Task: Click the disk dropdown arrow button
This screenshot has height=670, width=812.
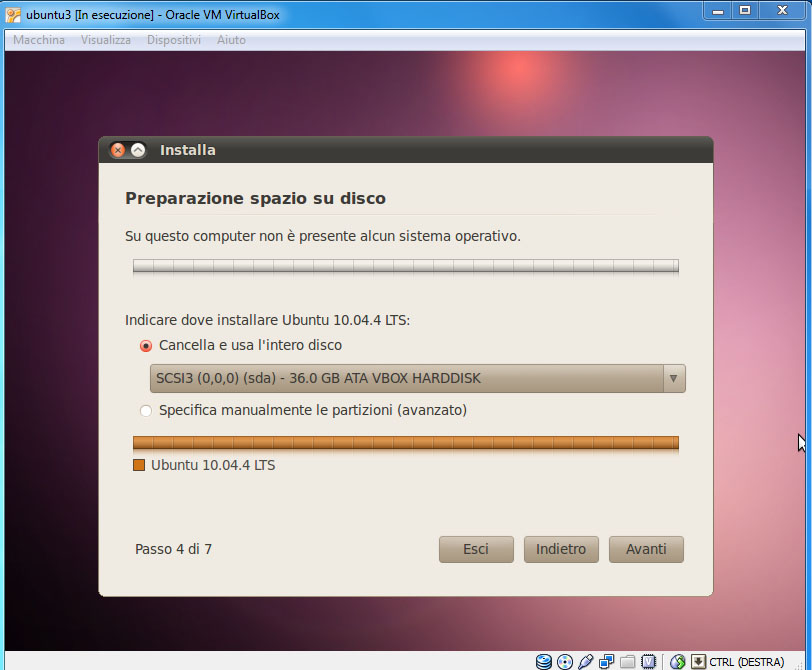Action: (674, 378)
